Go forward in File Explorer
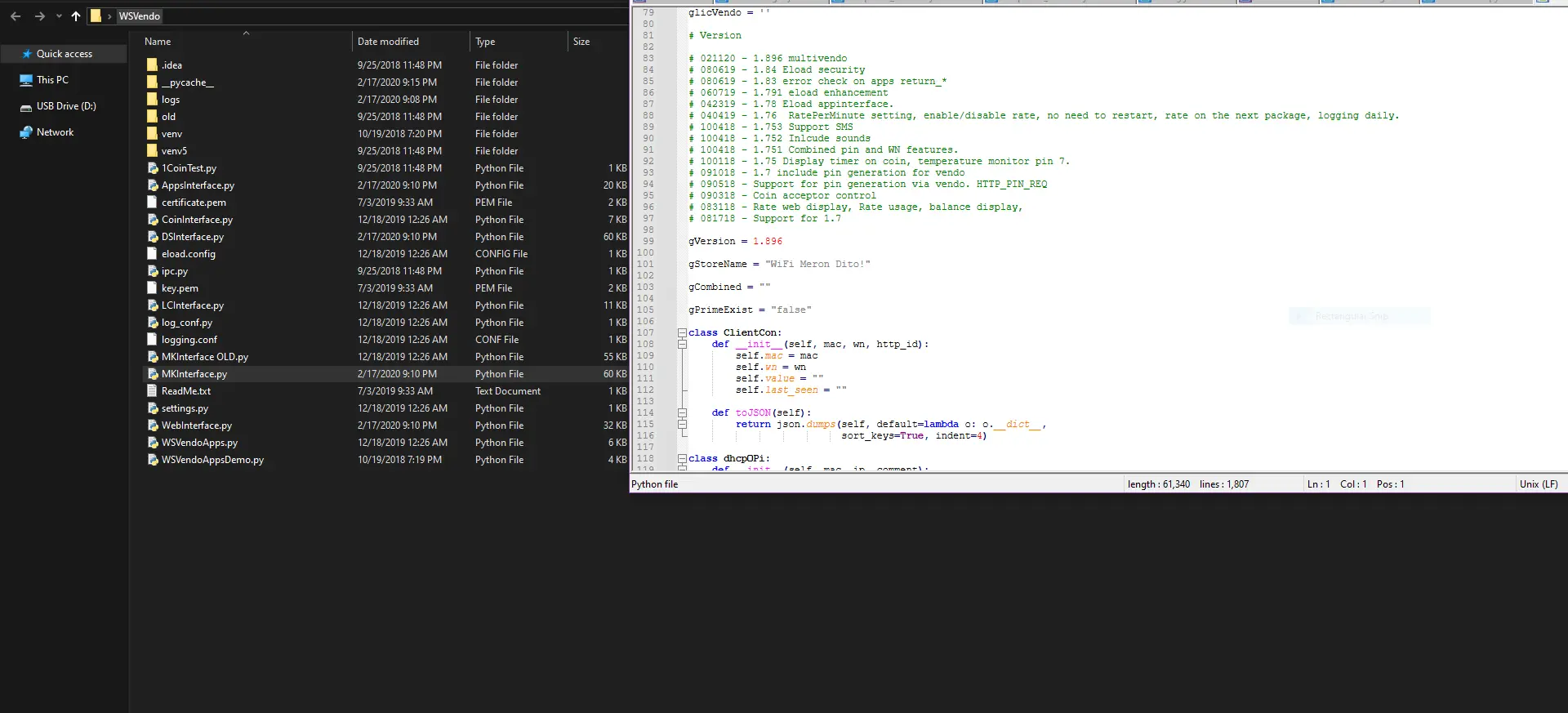 (39, 16)
